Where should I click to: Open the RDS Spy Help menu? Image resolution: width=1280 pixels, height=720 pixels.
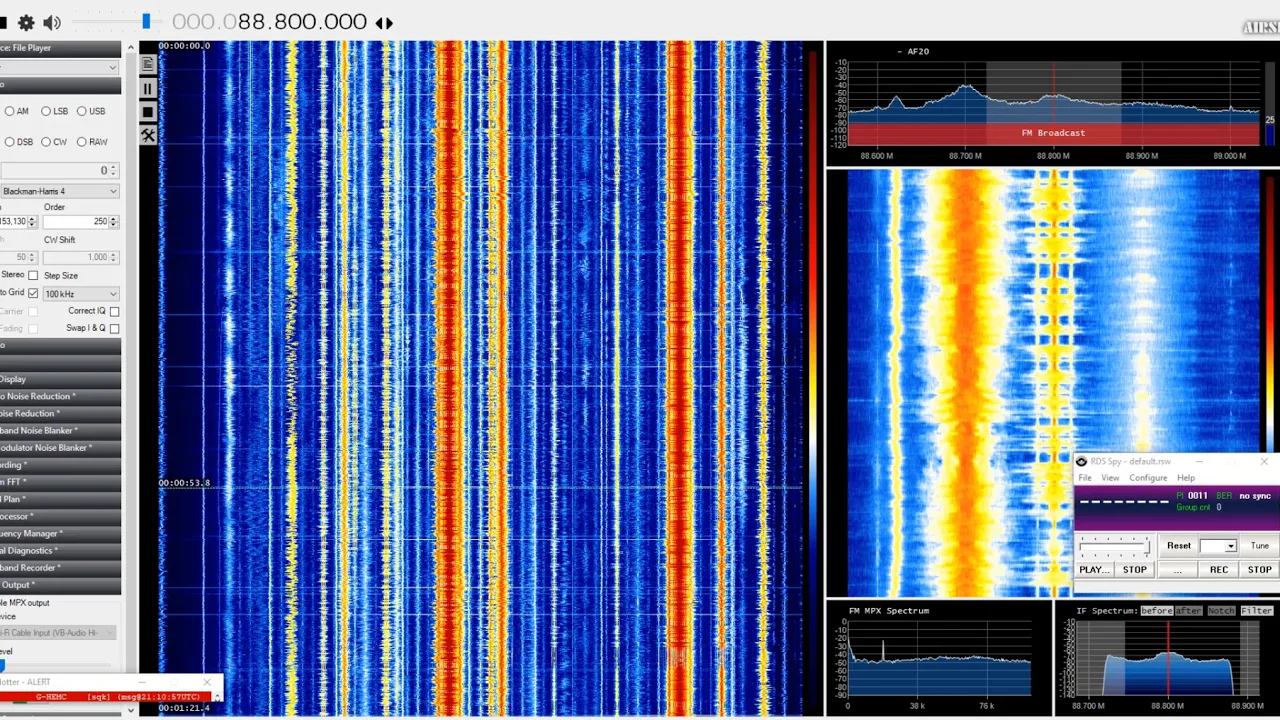click(x=1186, y=478)
